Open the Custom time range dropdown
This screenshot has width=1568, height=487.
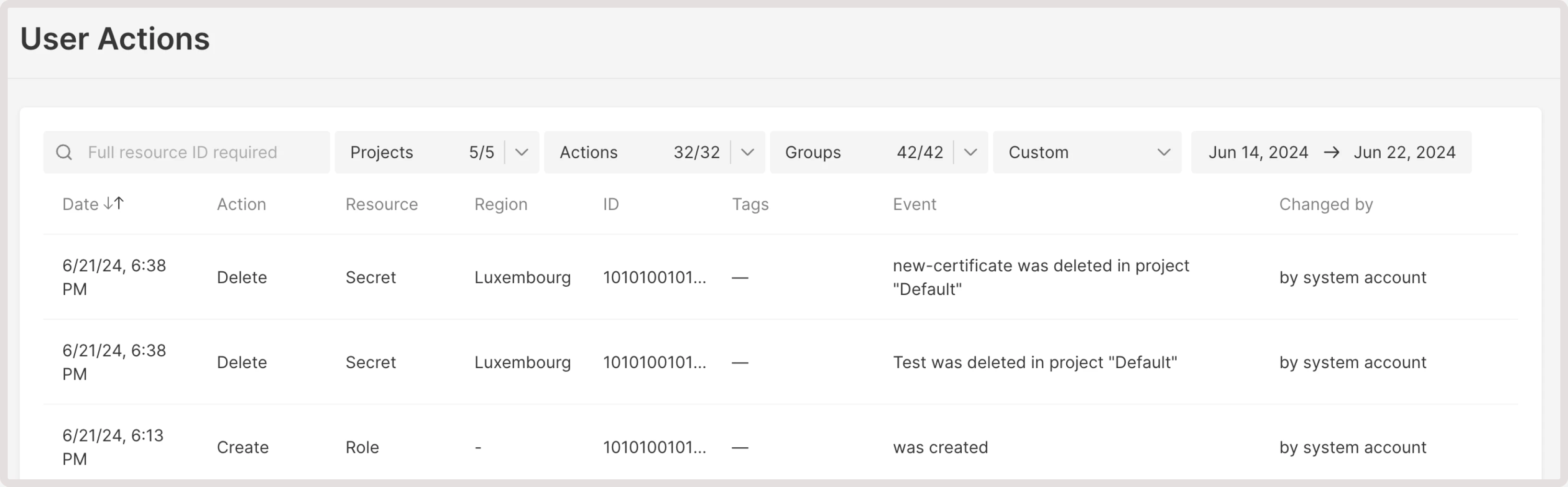click(x=1087, y=152)
